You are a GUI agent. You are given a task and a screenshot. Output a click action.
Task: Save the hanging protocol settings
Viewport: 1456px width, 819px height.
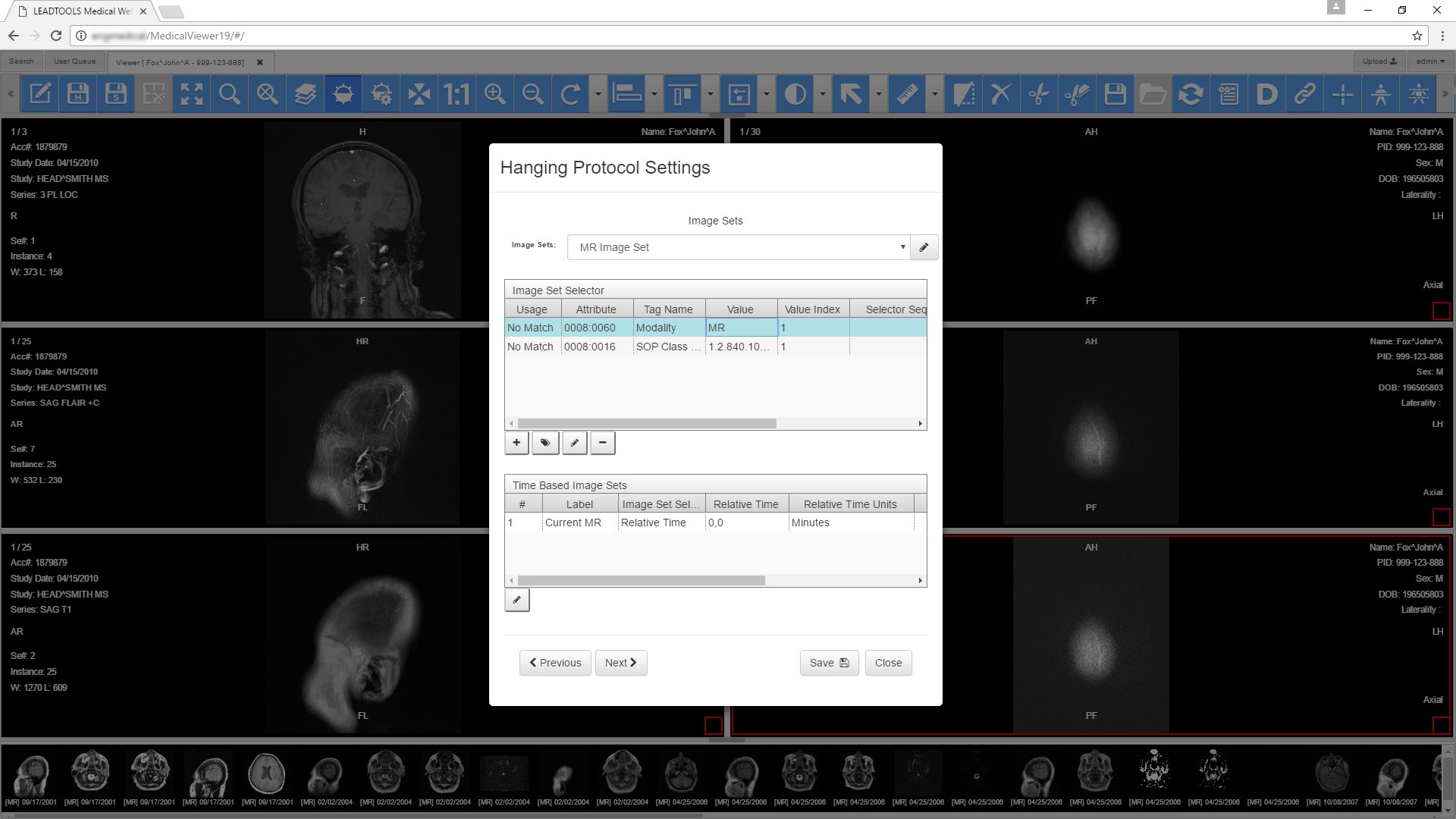click(x=829, y=662)
